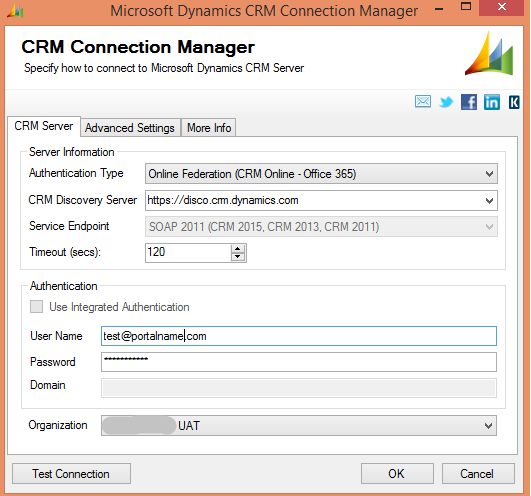
Task: Expand the Authentication Type dropdown
Action: pos(321,174)
